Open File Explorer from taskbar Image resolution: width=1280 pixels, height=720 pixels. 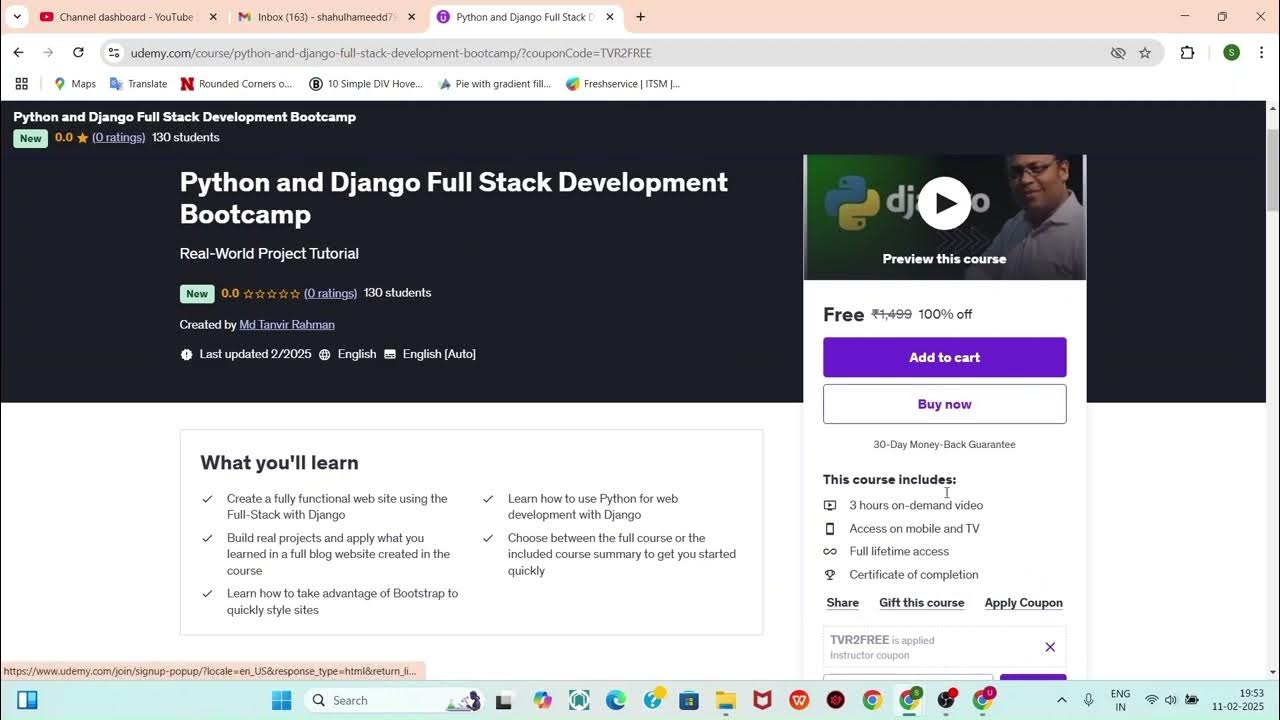[x=725, y=700]
